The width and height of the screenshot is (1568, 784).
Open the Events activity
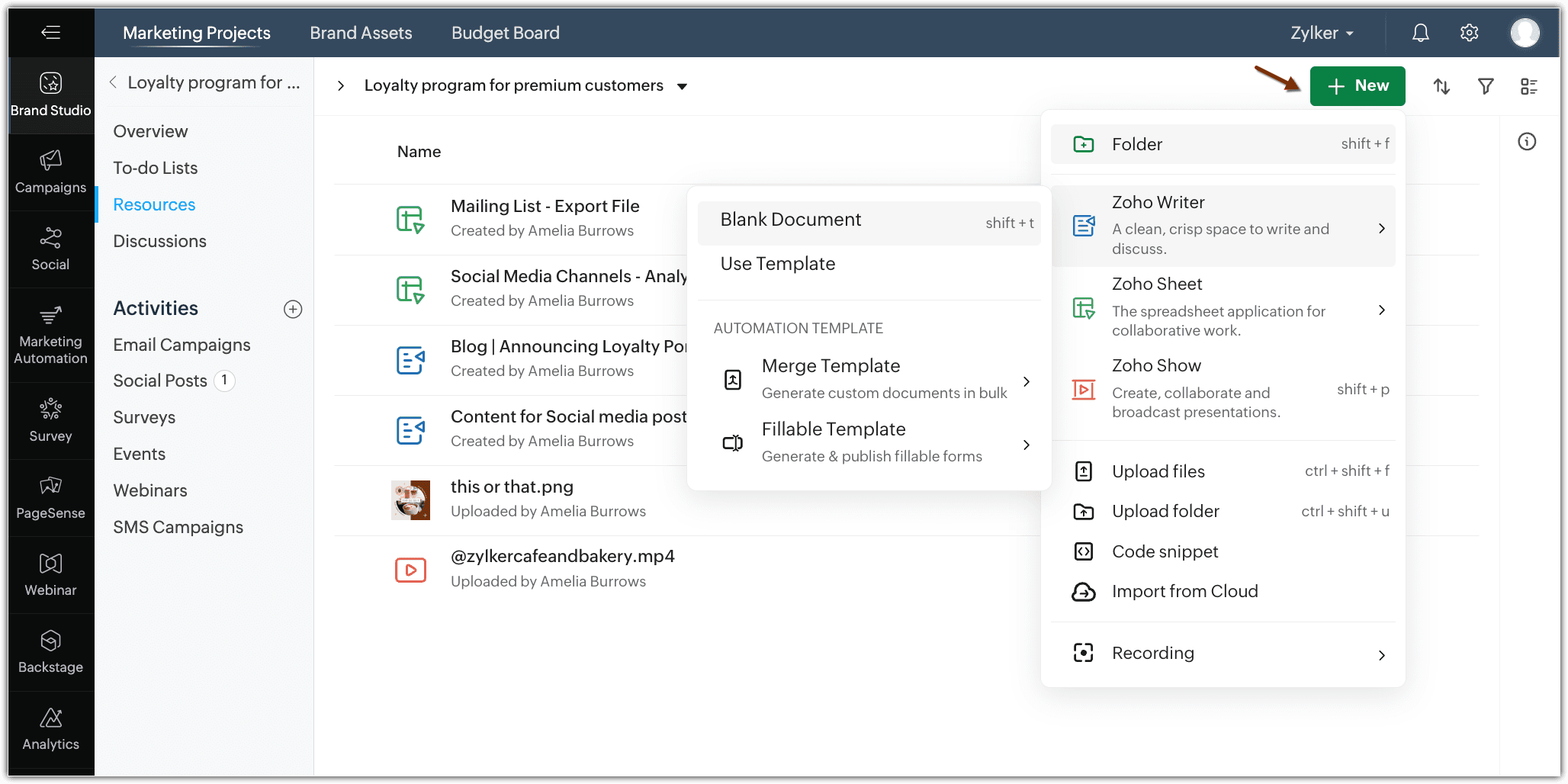coord(139,454)
